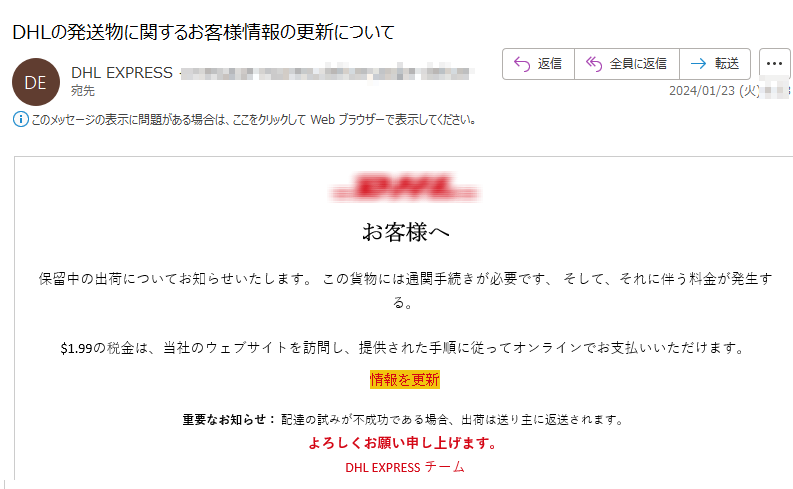Click the 重要なお知らせ bold notice text
The width and height of the screenshot is (793, 489).
(x=229, y=419)
